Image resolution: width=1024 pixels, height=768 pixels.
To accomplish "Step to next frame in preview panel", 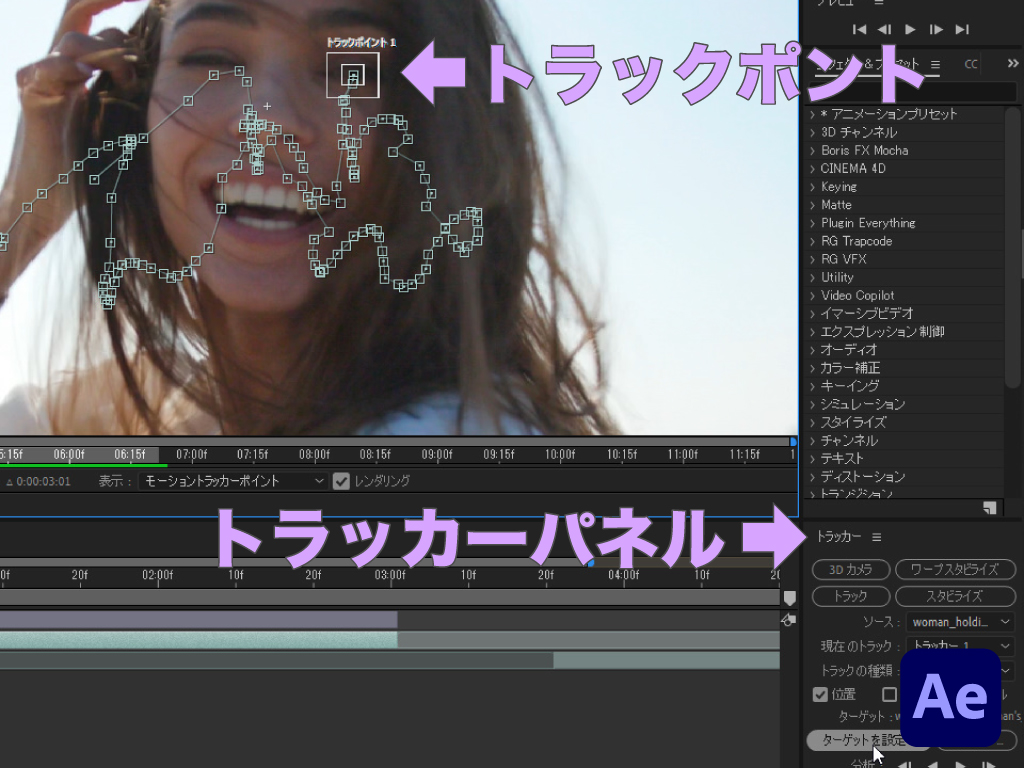I will pos(936,30).
